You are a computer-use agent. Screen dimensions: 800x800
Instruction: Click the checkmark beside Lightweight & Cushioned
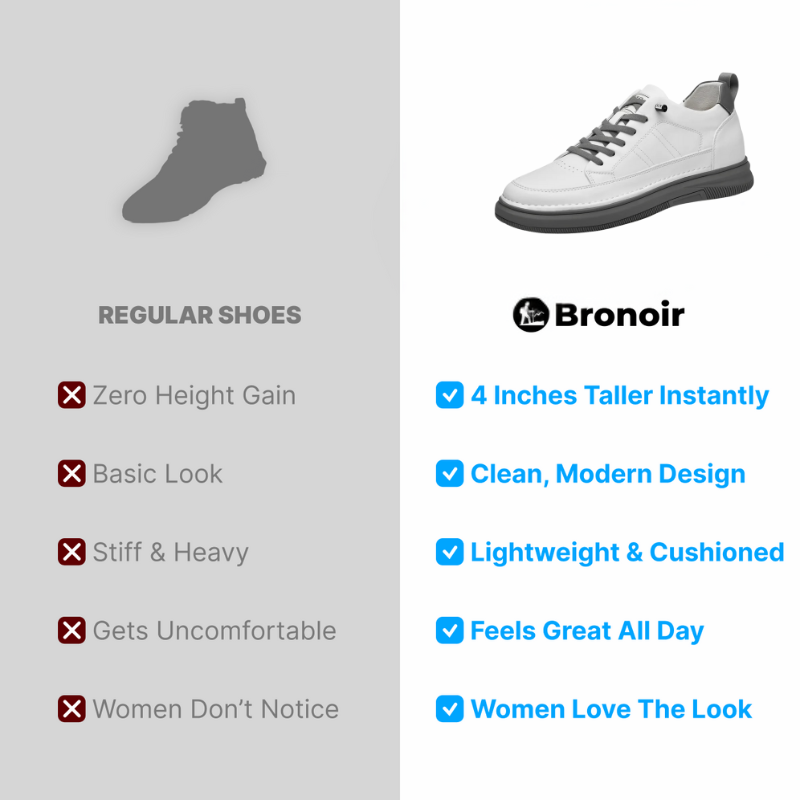pyautogui.click(x=449, y=552)
